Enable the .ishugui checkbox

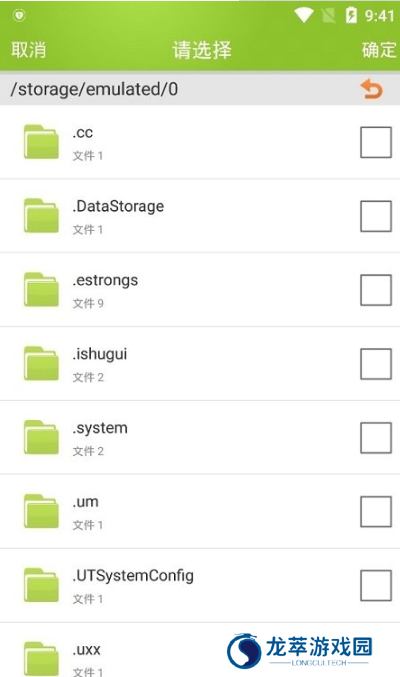pyautogui.click(x=376, y=364)
